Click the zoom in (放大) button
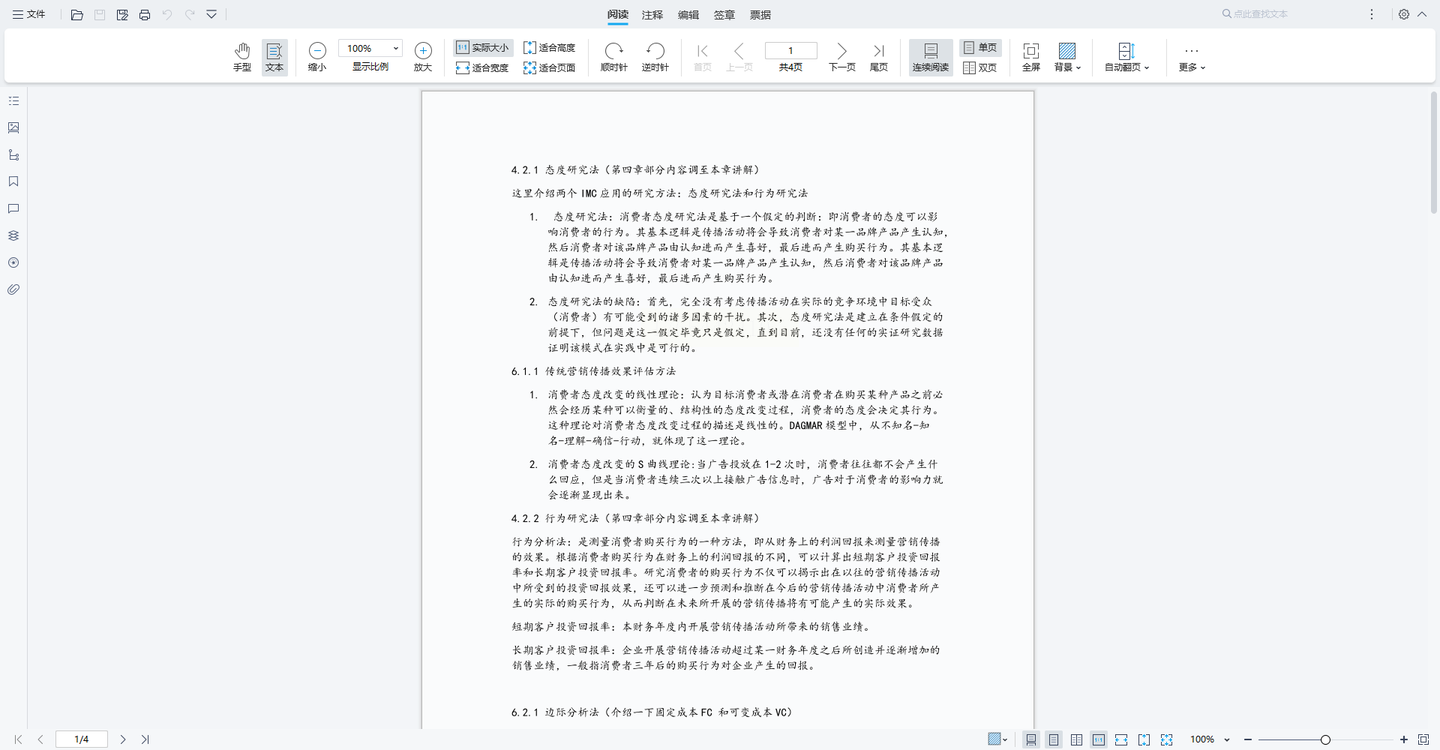The height and width of the screenshot is (750, 1440). click(x=423, y=58)
